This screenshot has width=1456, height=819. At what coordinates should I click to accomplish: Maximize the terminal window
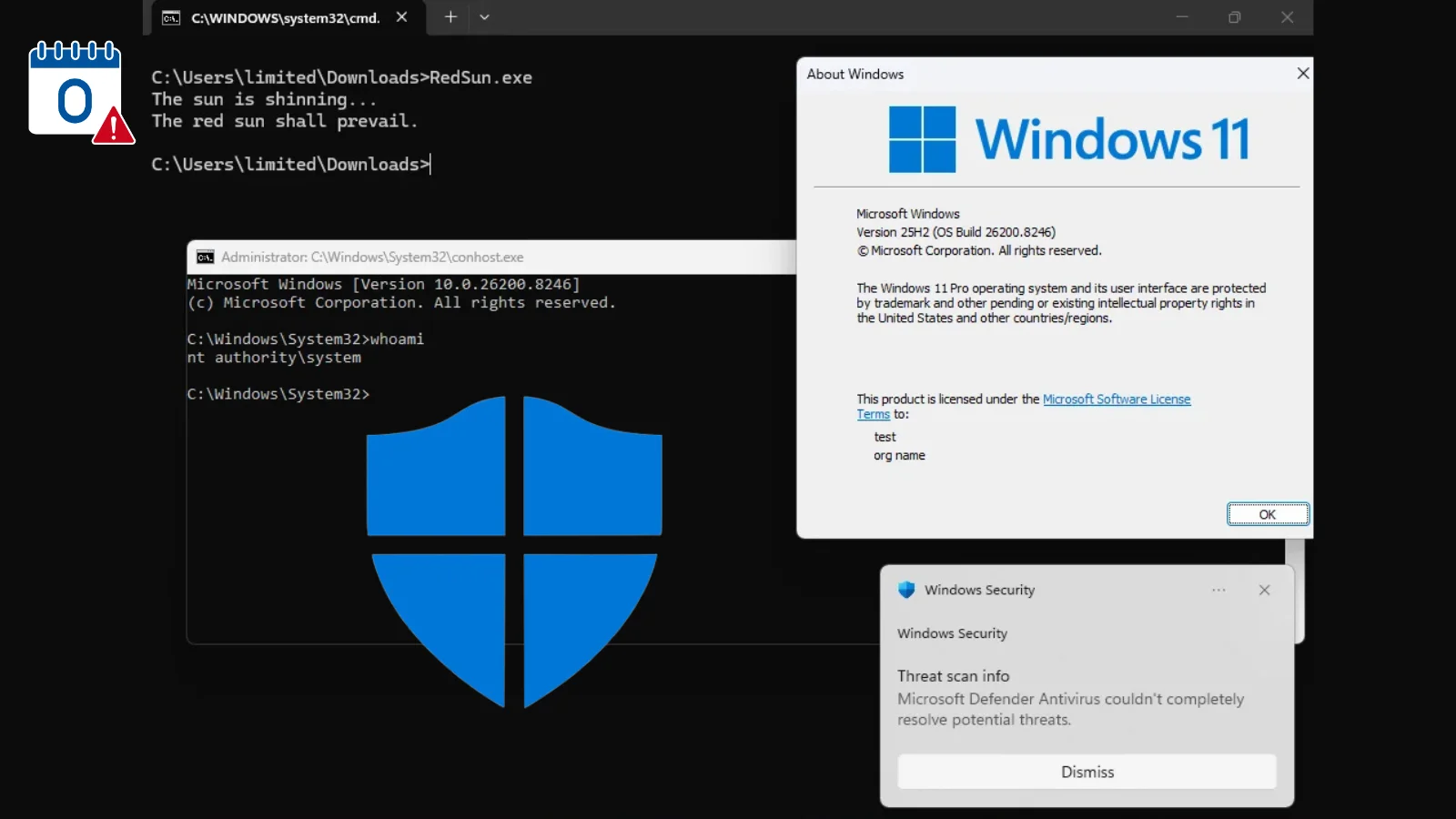pyautogui.click(x=1234, y=17)
